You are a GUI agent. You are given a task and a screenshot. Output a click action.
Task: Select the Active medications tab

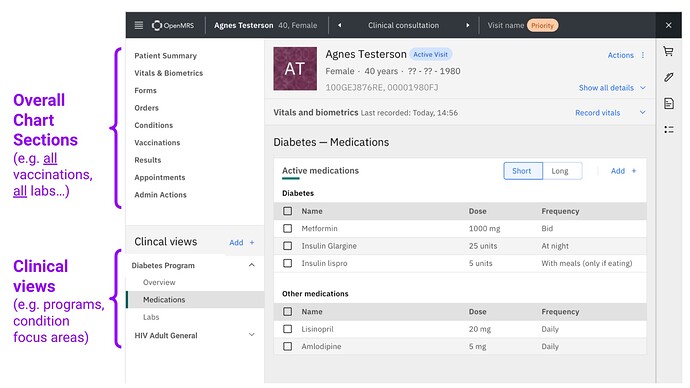coord(320,171)
